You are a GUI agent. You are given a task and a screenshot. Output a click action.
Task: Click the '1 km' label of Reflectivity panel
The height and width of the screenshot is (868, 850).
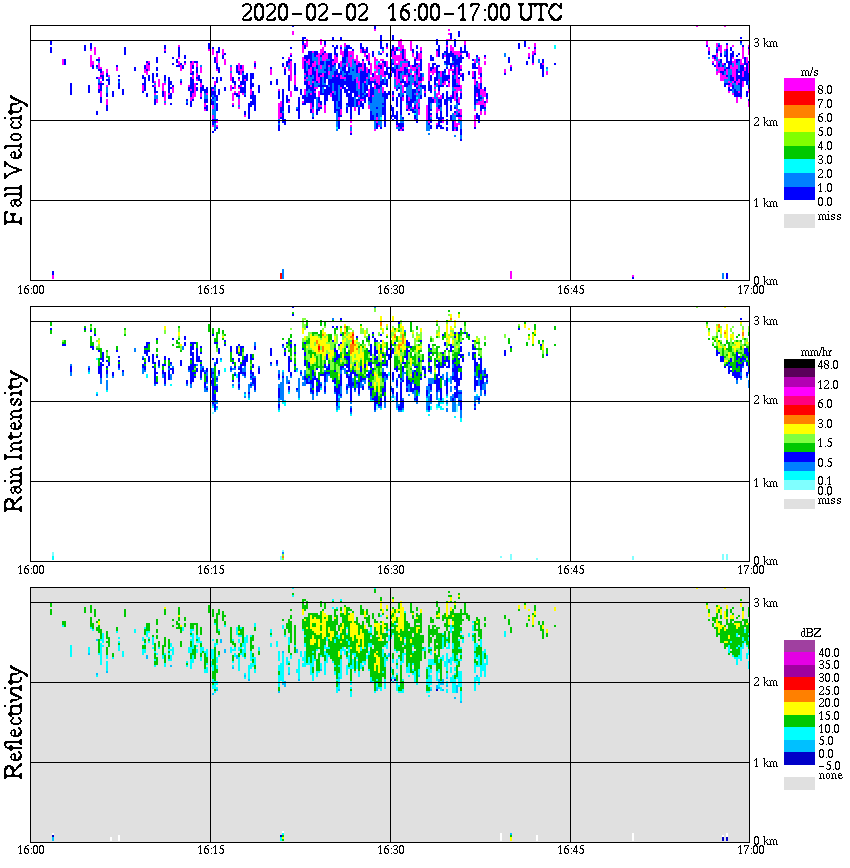pos(765,763)
